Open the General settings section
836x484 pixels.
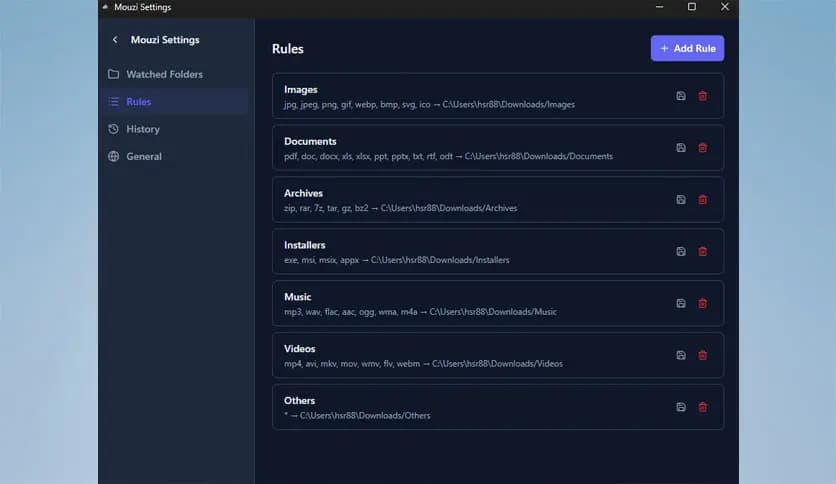tap(175, 156)
